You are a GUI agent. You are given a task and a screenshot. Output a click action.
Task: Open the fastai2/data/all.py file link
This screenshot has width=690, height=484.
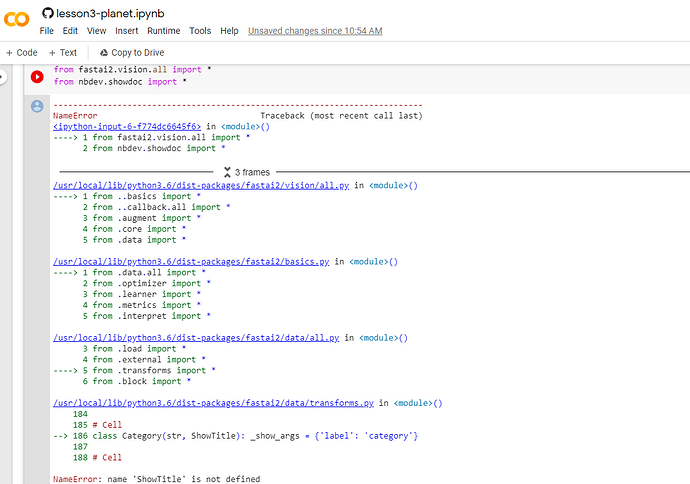pyautogui.click(x=196, y=338)
